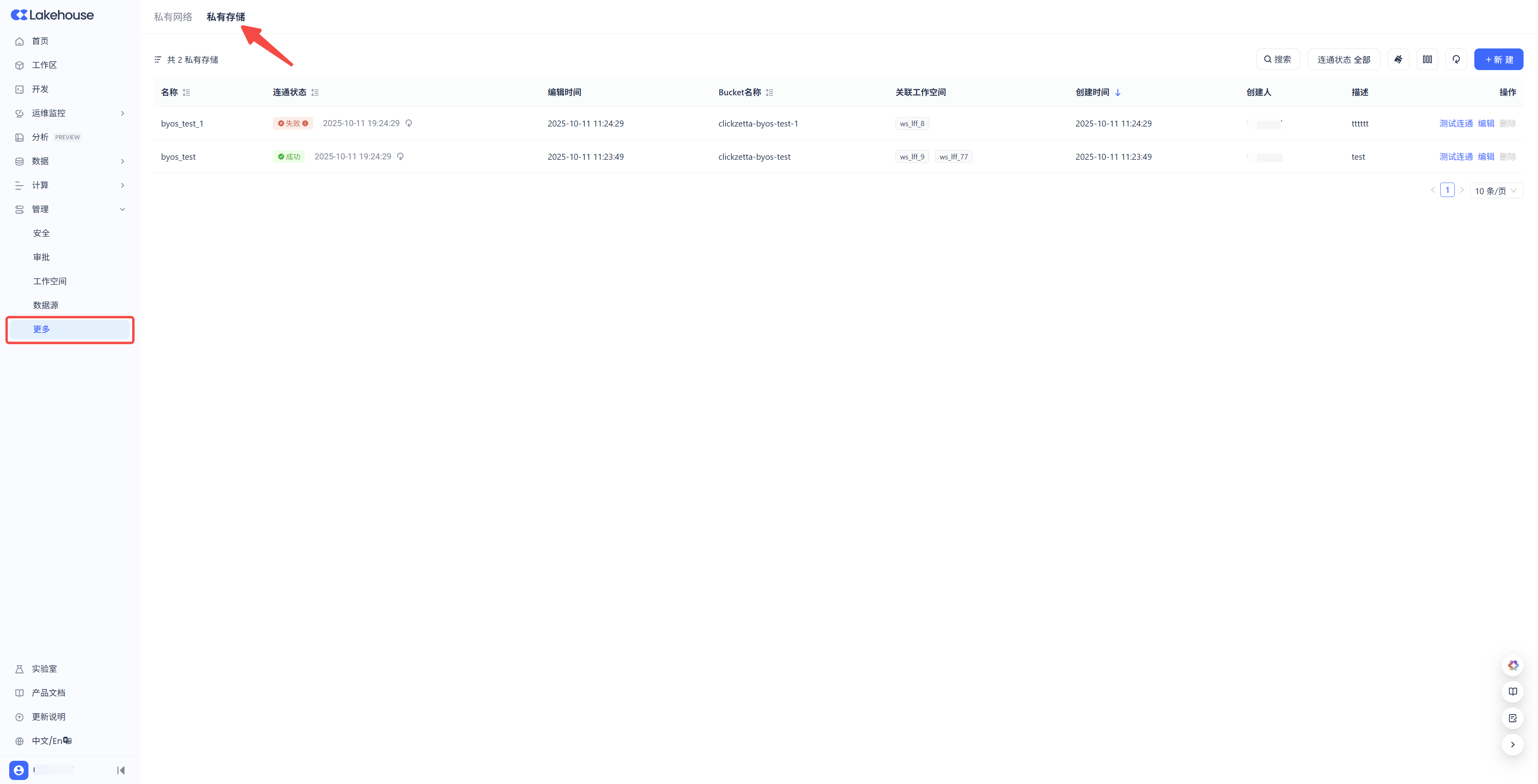Screen dimensions: 1538x784
Task: Toggle sort on Bucket名称 column
Action: [769, 92]
